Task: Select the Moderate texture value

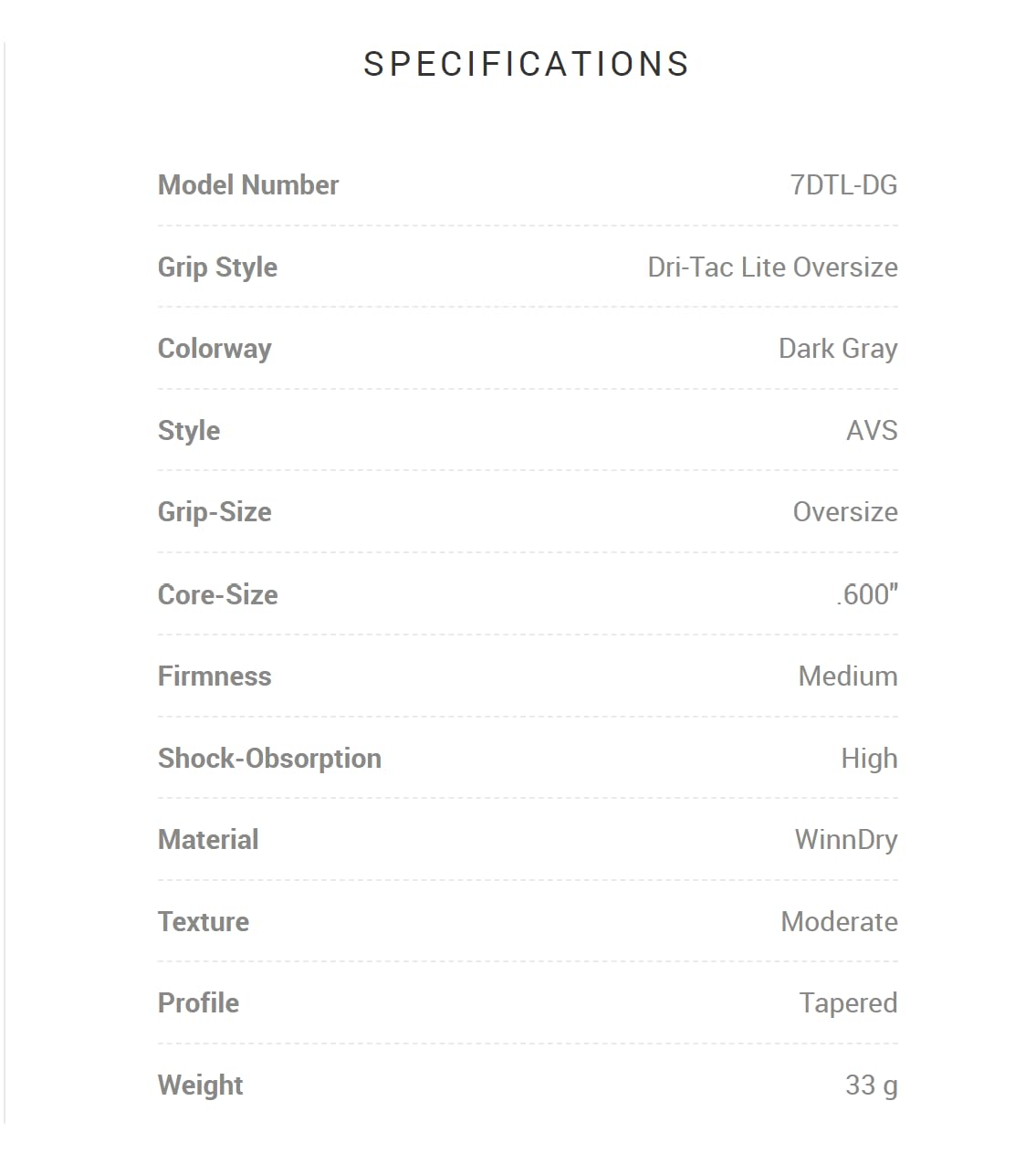Action: [840, 922]
